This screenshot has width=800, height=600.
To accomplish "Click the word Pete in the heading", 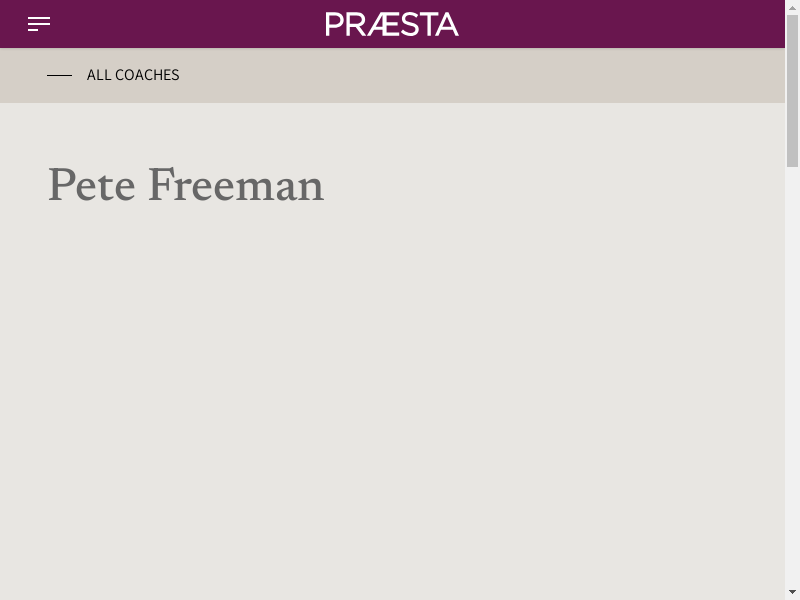I will 91,186.
